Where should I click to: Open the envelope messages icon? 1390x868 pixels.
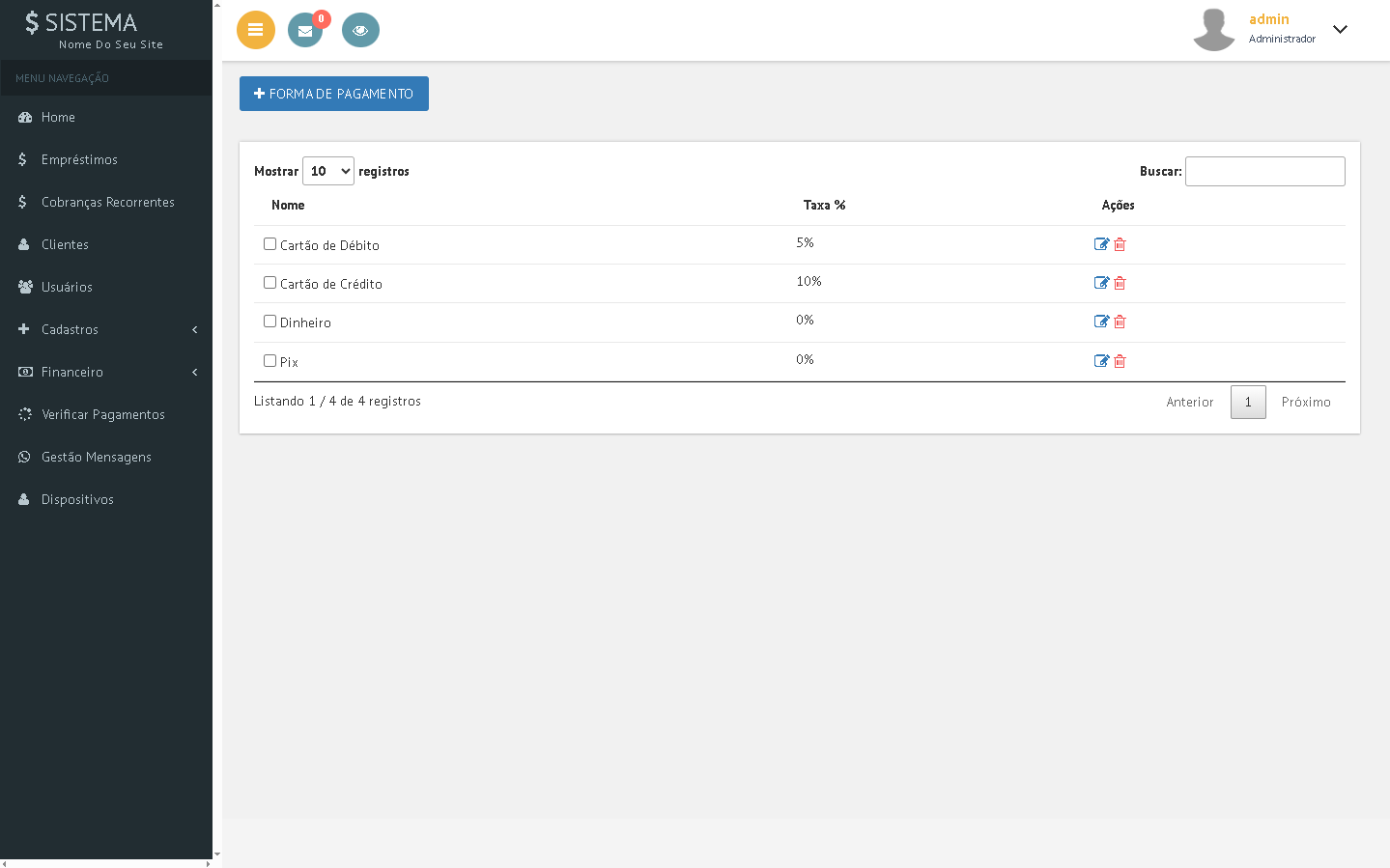tap(305, 30)
